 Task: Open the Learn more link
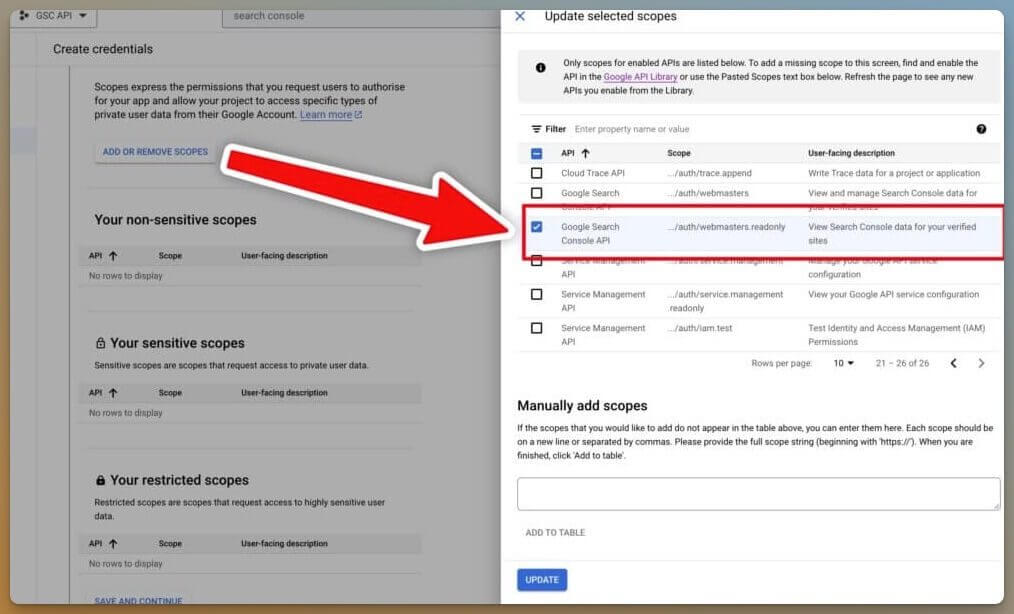[x=330, y=115]
